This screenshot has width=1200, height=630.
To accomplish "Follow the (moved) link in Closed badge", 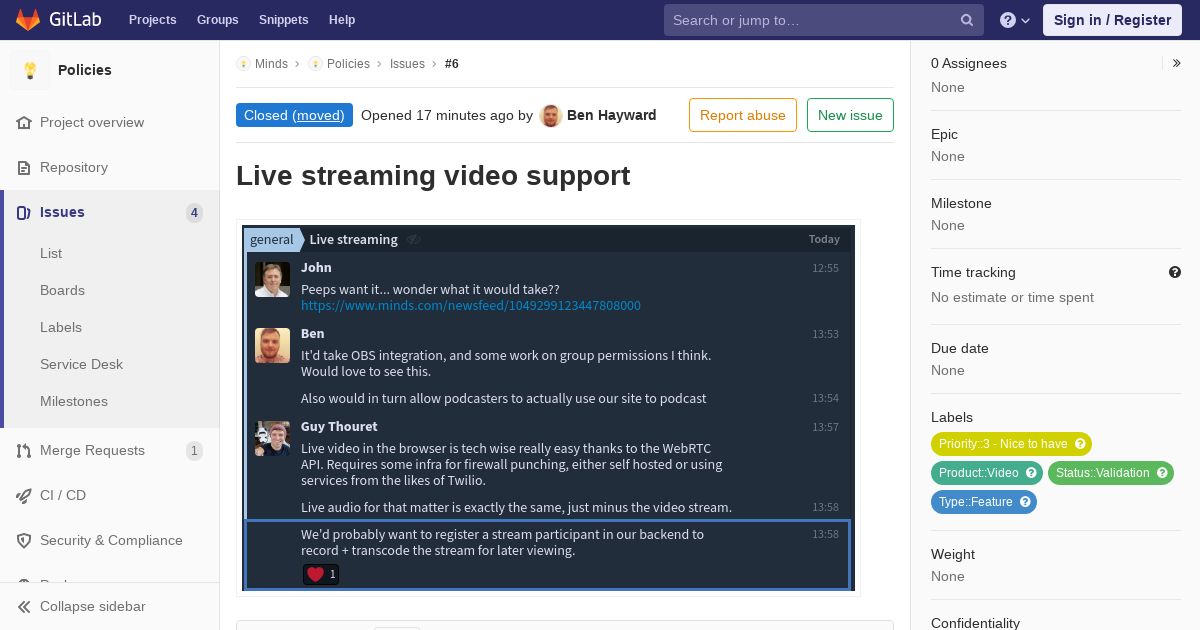I will [318, 115].
